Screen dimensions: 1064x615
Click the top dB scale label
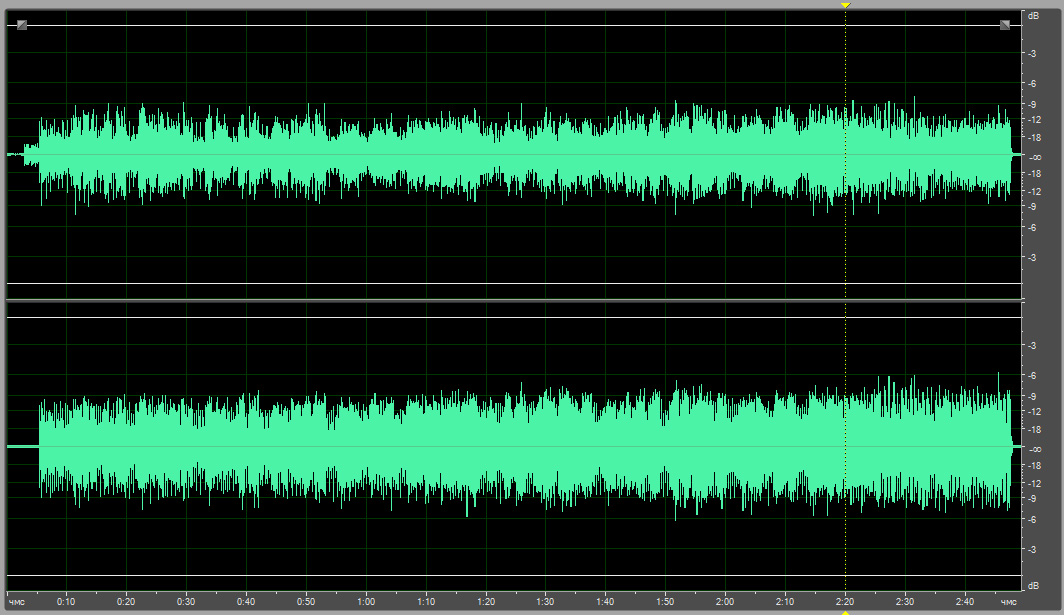[1033, 16]
